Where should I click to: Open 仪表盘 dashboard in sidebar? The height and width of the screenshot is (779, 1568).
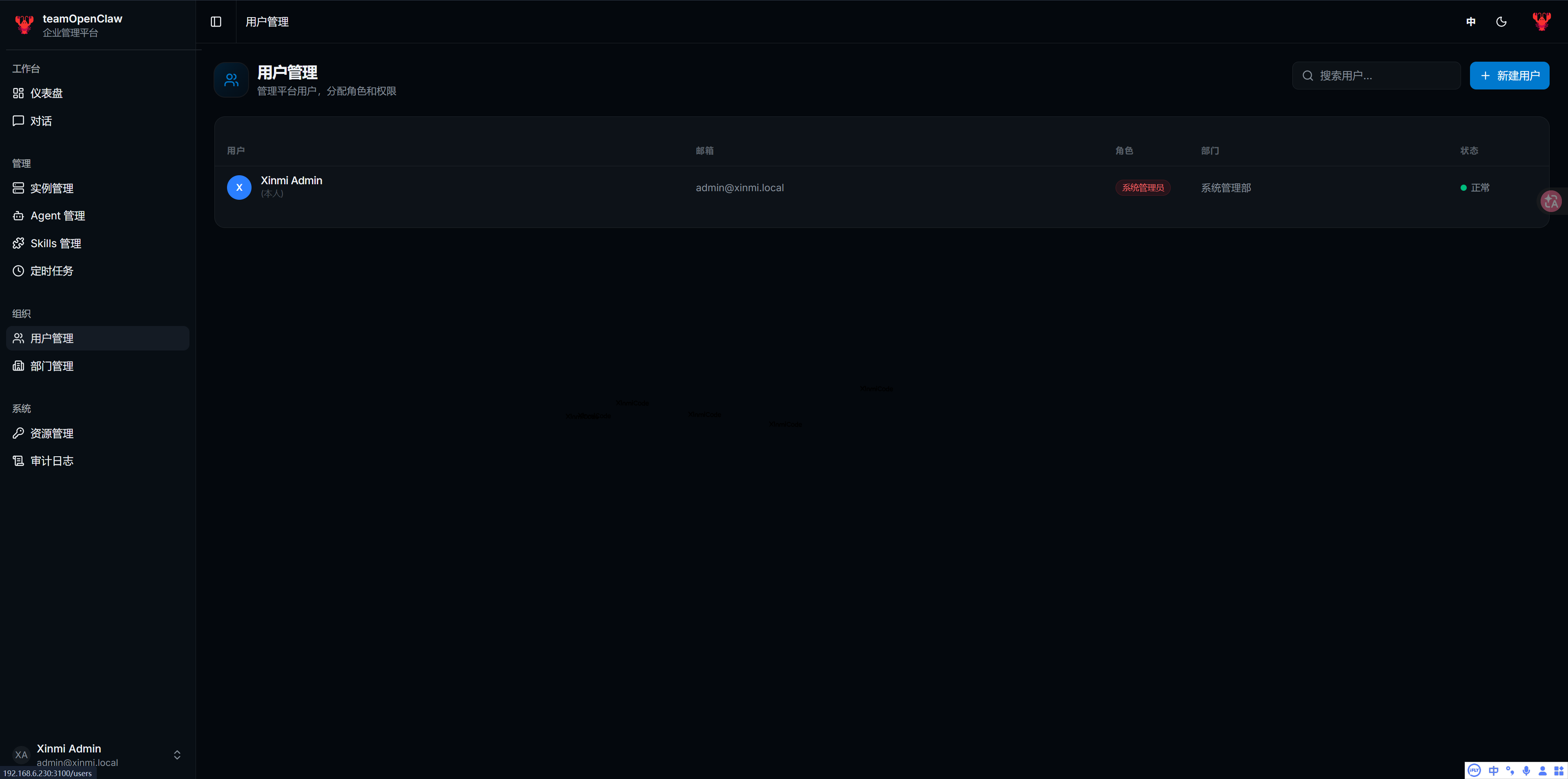tap(46, 93)
